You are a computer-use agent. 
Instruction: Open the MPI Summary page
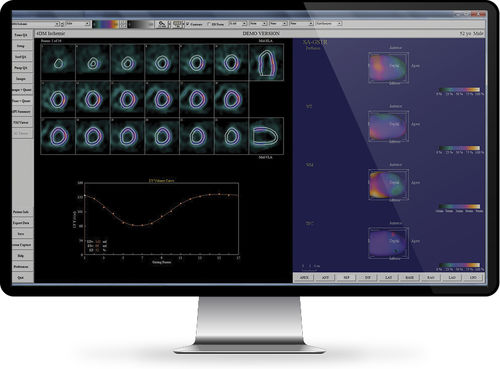(x=22, y=112)
